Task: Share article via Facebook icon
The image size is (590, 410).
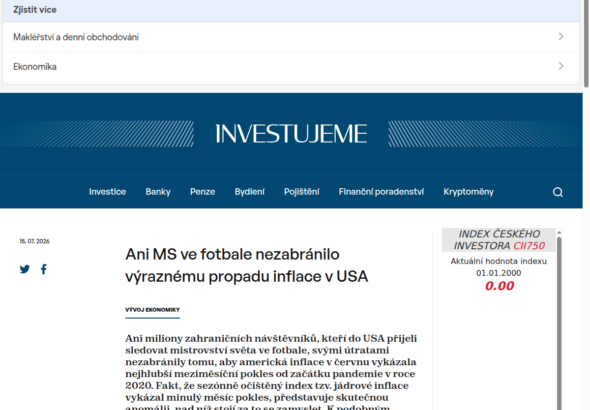Action: [44, 269]
